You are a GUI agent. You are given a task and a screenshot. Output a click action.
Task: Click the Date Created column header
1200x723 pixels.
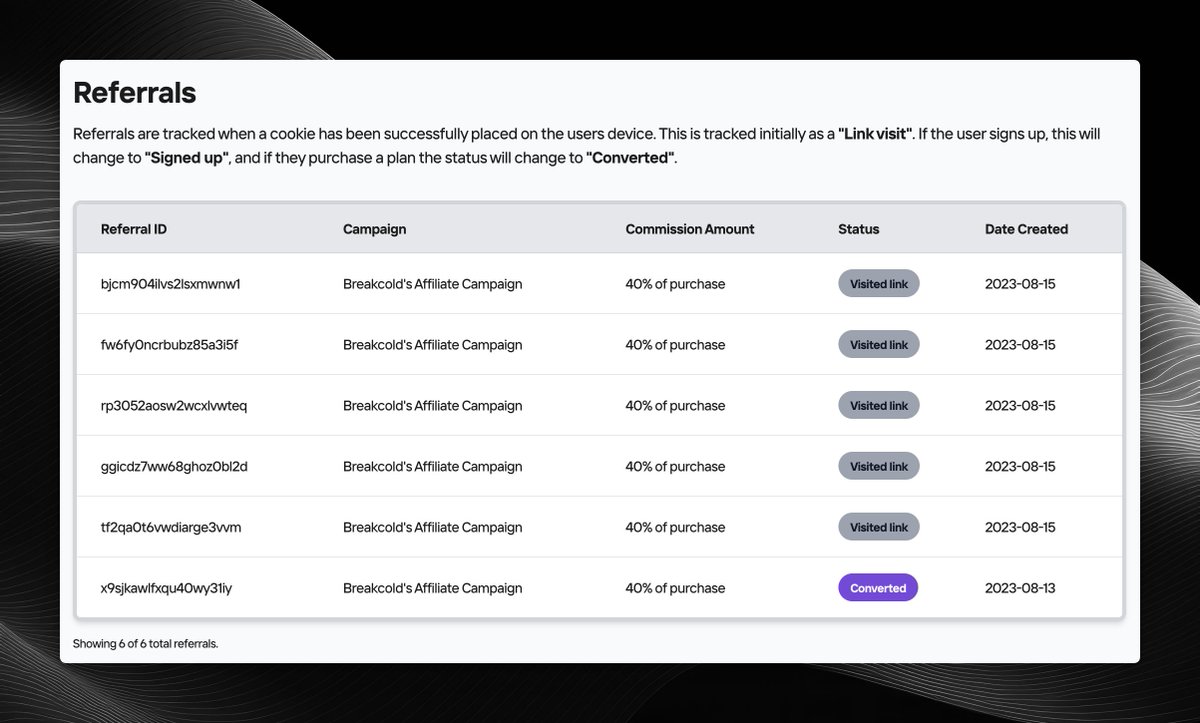[1026, 229]
